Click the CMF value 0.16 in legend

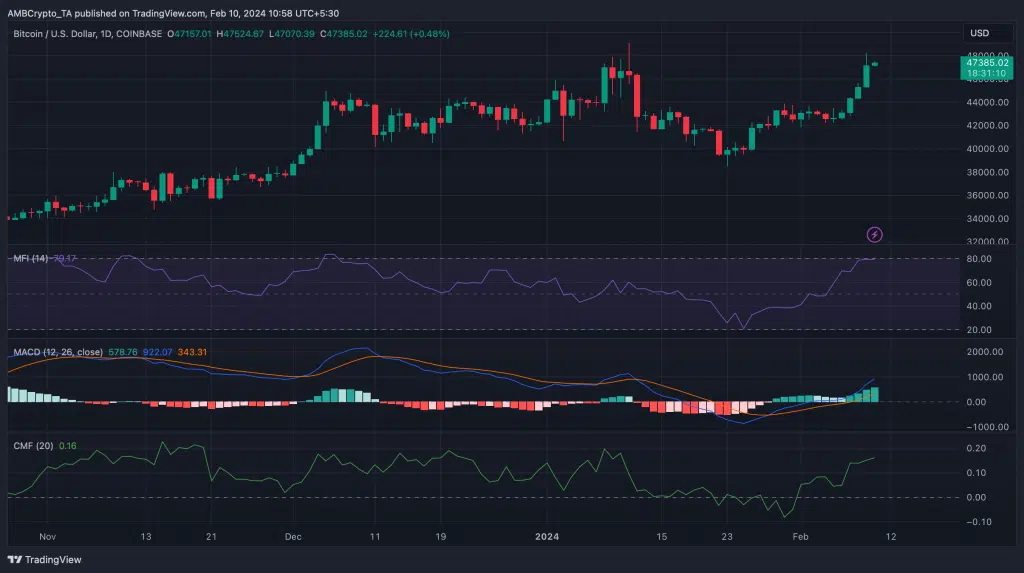pyautogui.click(x=68, y=445)
